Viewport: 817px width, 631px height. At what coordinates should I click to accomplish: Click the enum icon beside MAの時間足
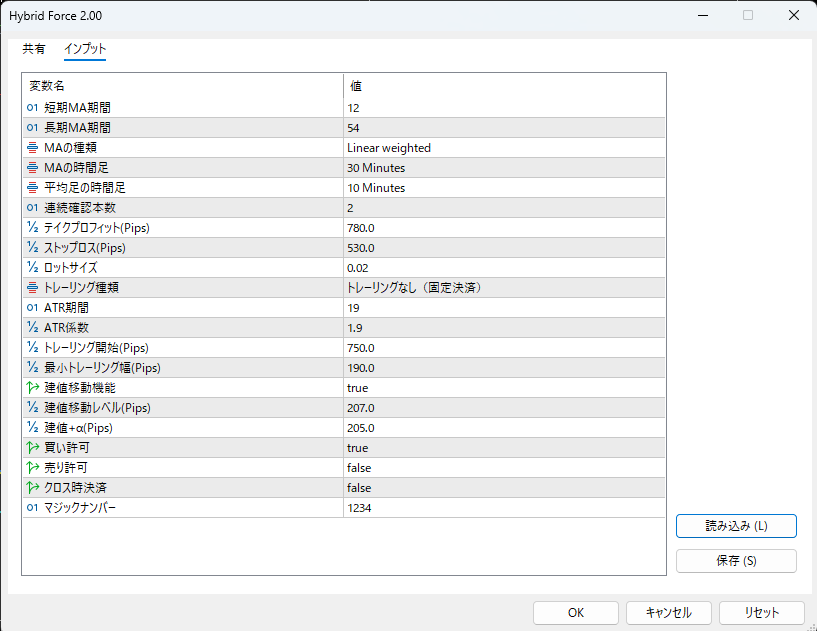pos(32,168)
